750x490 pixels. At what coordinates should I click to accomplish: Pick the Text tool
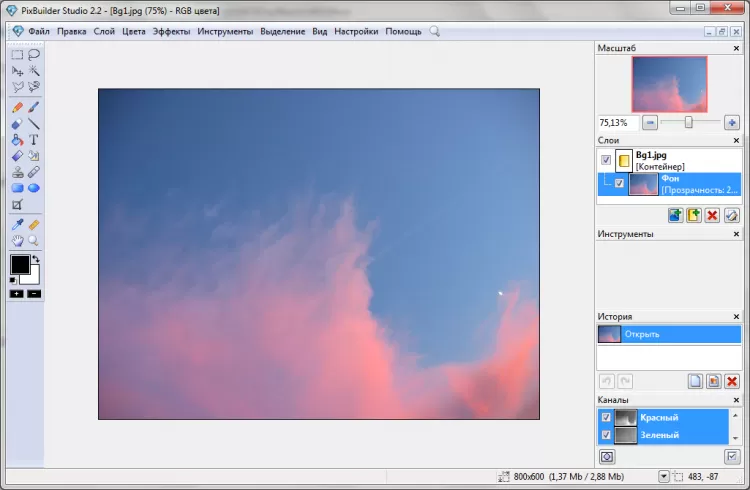pos(34,140)
